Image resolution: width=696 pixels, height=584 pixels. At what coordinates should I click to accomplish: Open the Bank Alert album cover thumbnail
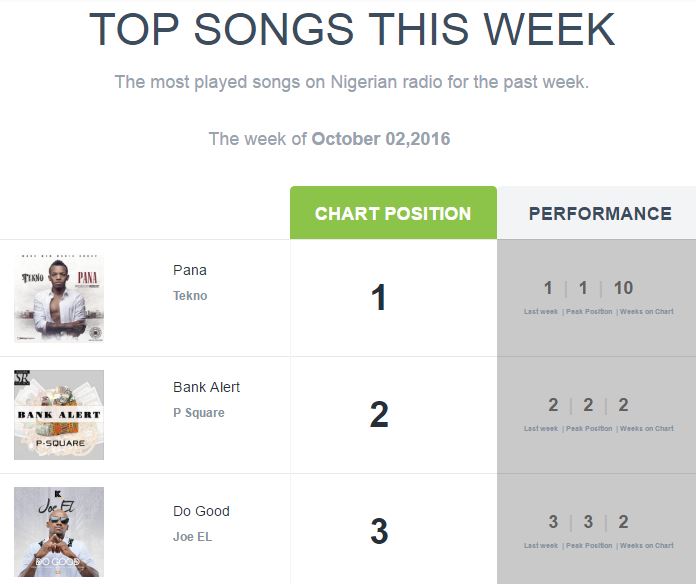(x=59, y=415)
